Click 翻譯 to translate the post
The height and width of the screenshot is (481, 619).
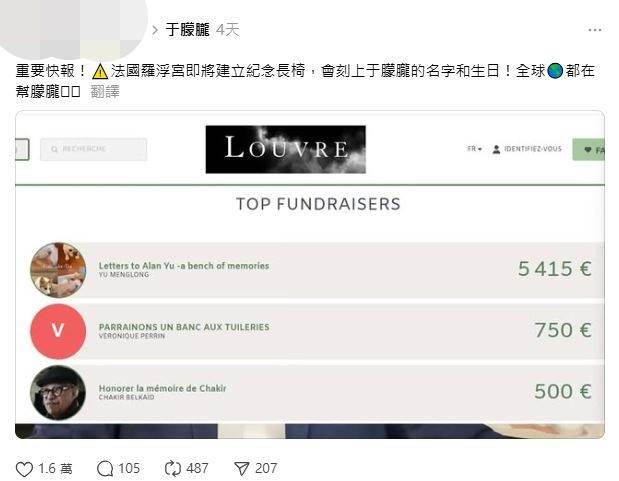click(105, 92)
